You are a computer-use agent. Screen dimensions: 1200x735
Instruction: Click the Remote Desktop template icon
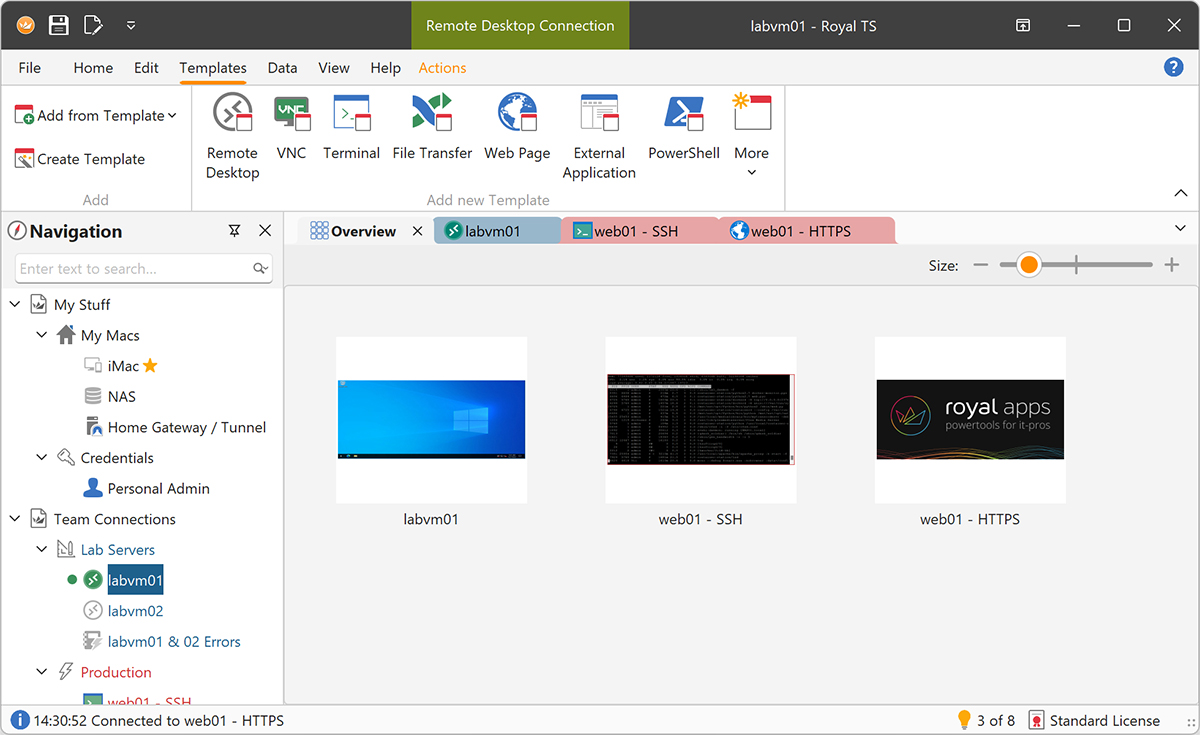pyautogui.click(x=232, y=113)
